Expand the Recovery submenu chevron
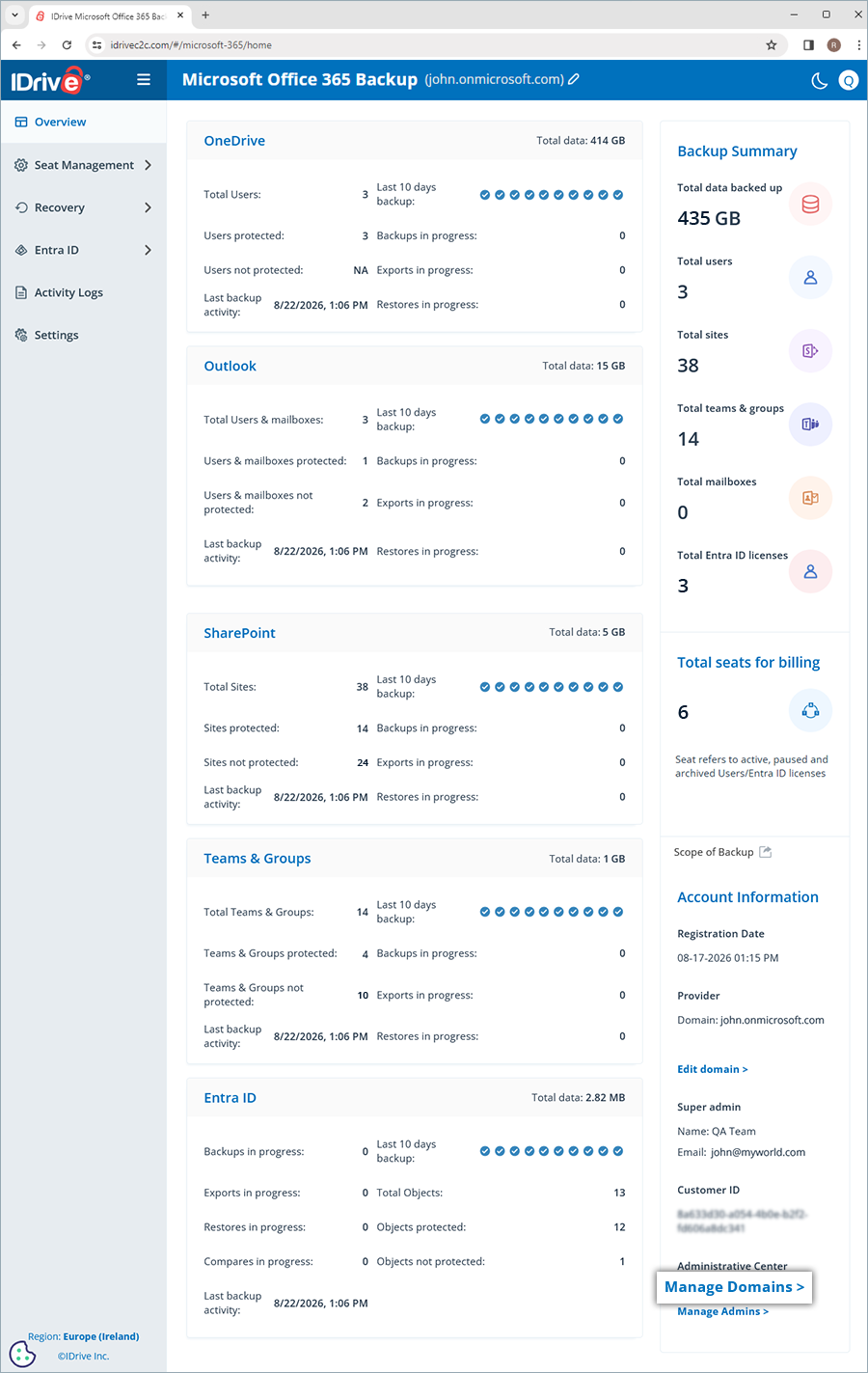This screenshot has height=1373, width=868. (x=148, y=207)
